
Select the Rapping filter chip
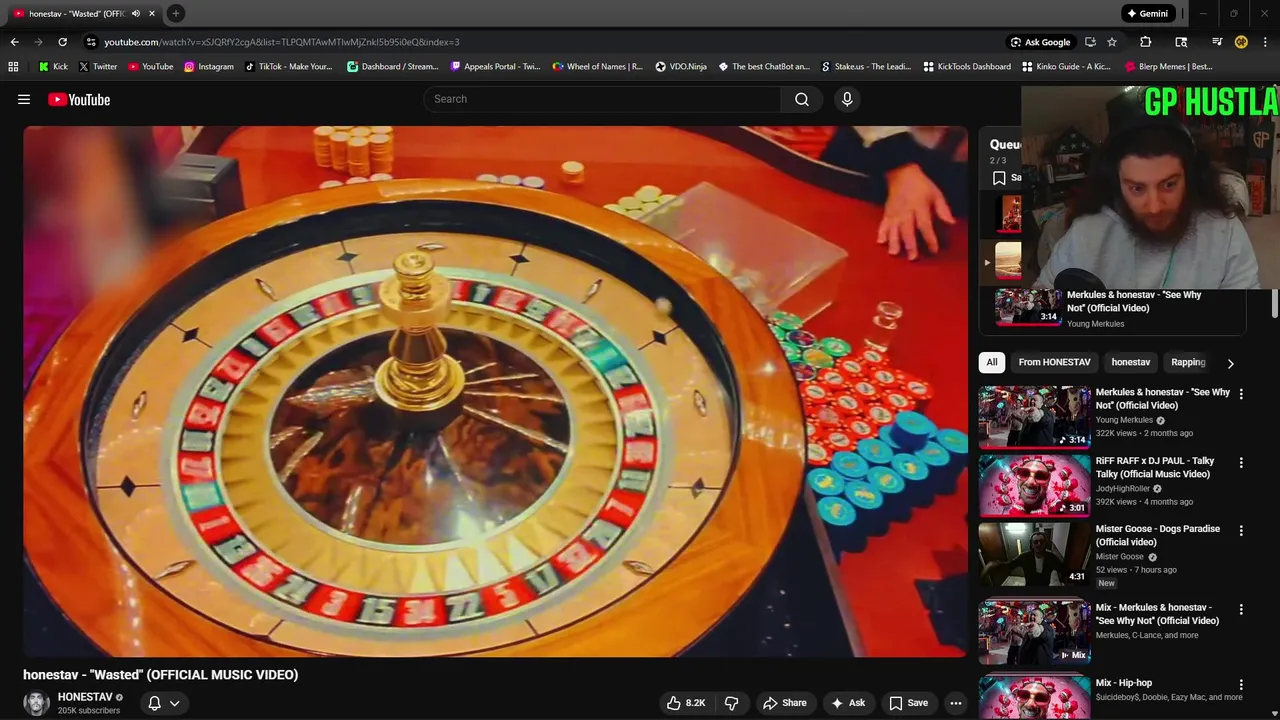(x=1188, y=362)
